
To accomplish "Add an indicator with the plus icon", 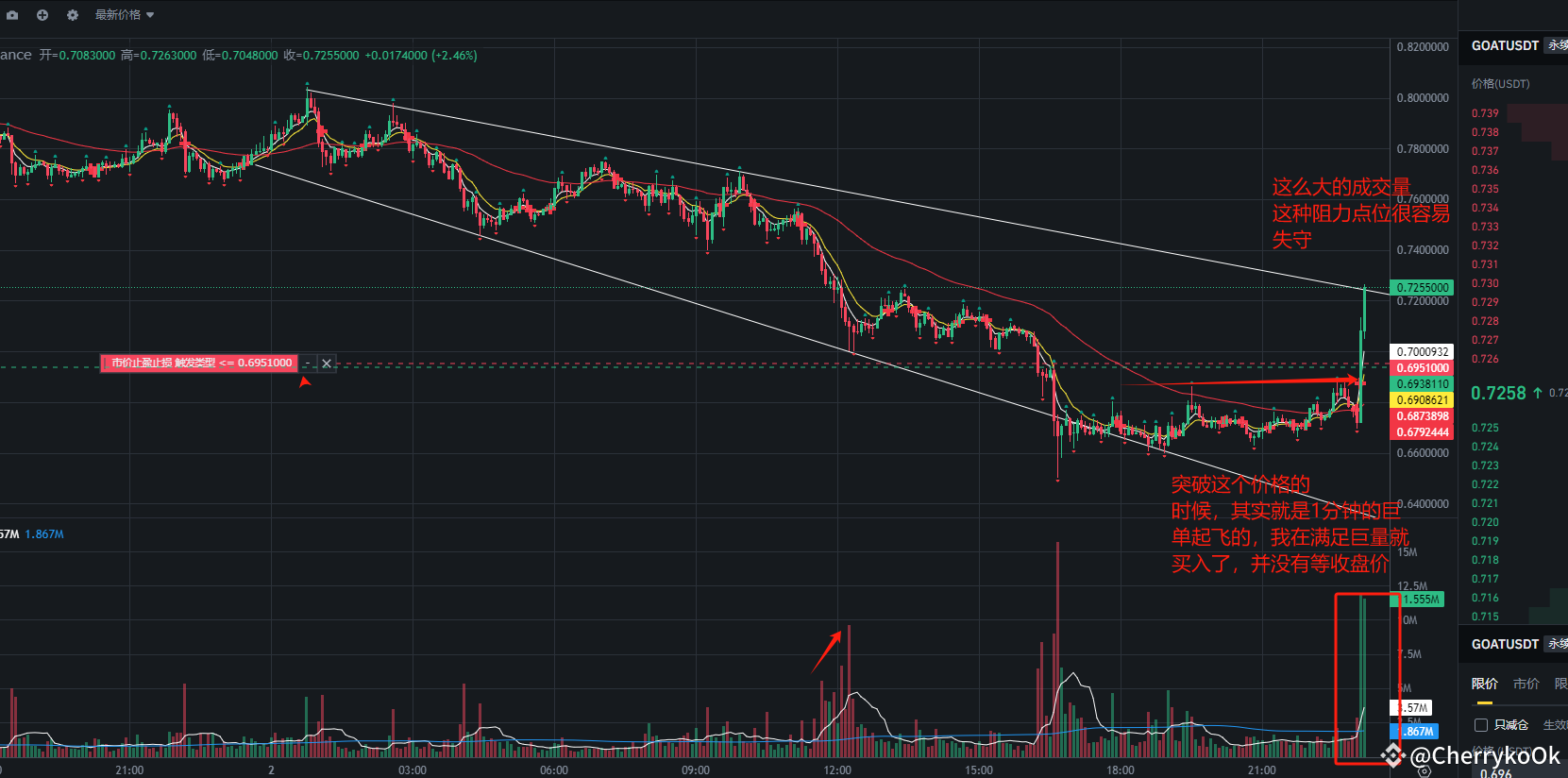I will click(x=42, y=15).
